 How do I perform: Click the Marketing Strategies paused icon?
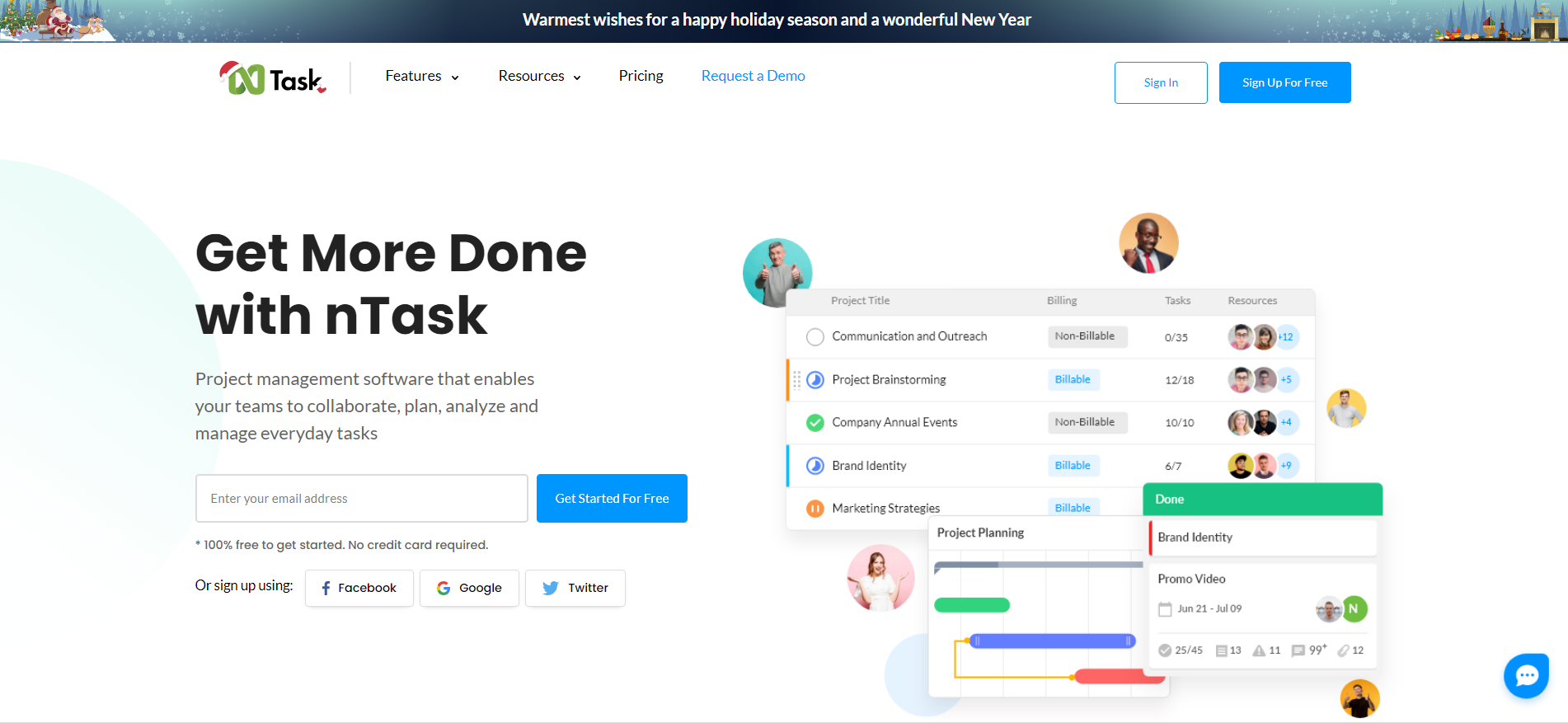pyautogui.click(x=815, y=509)
